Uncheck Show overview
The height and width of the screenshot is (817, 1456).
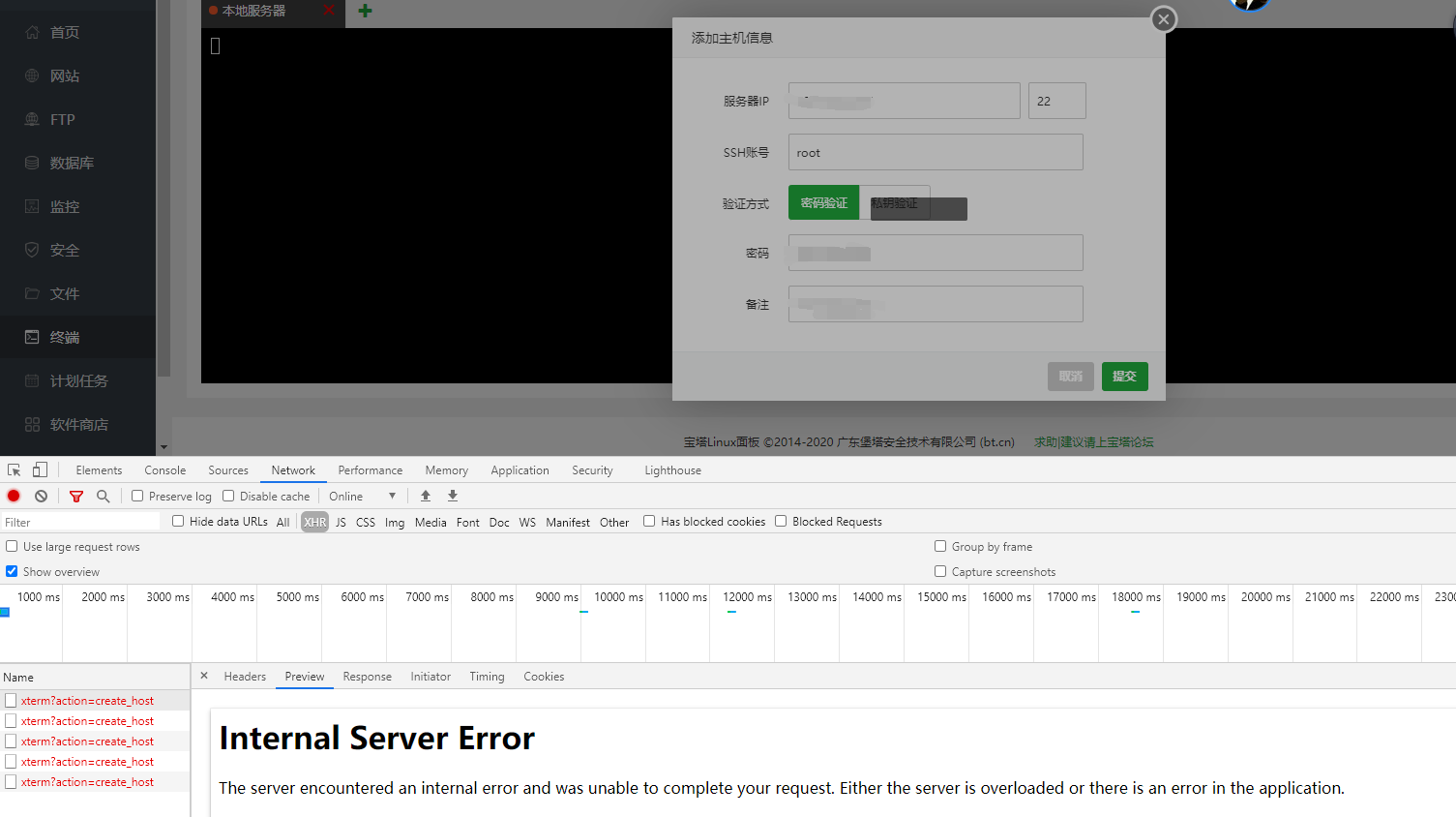click(x=12, y=571)
